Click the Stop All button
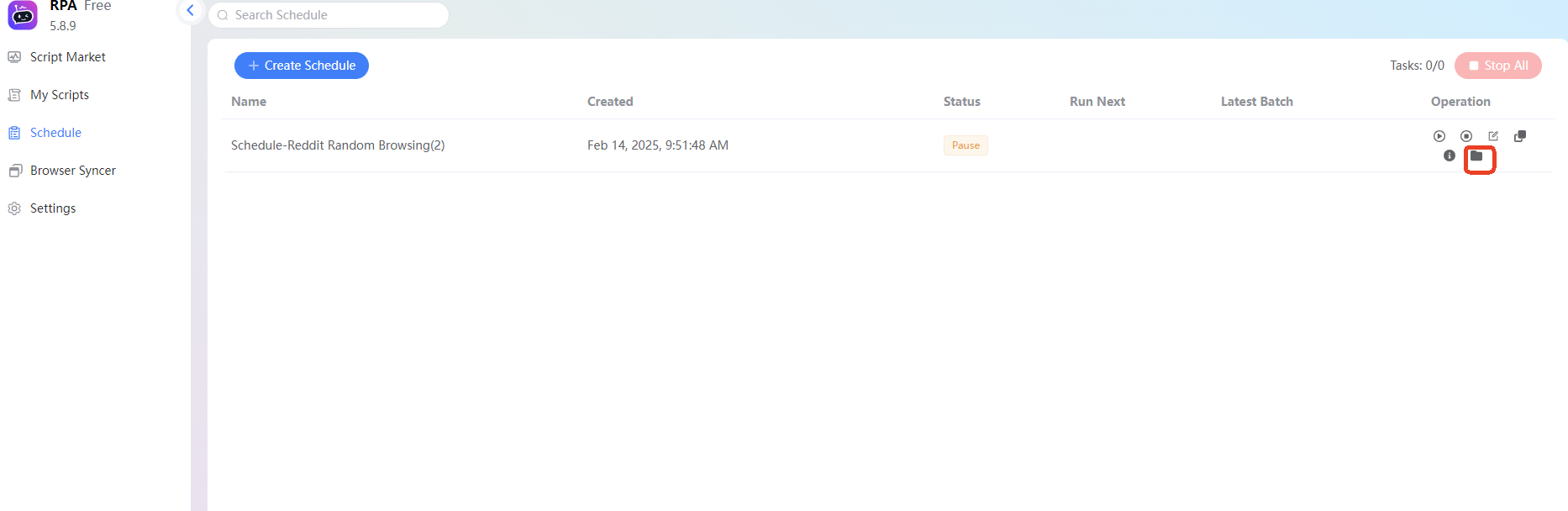1568x511 pixels. coord(1498,66)
